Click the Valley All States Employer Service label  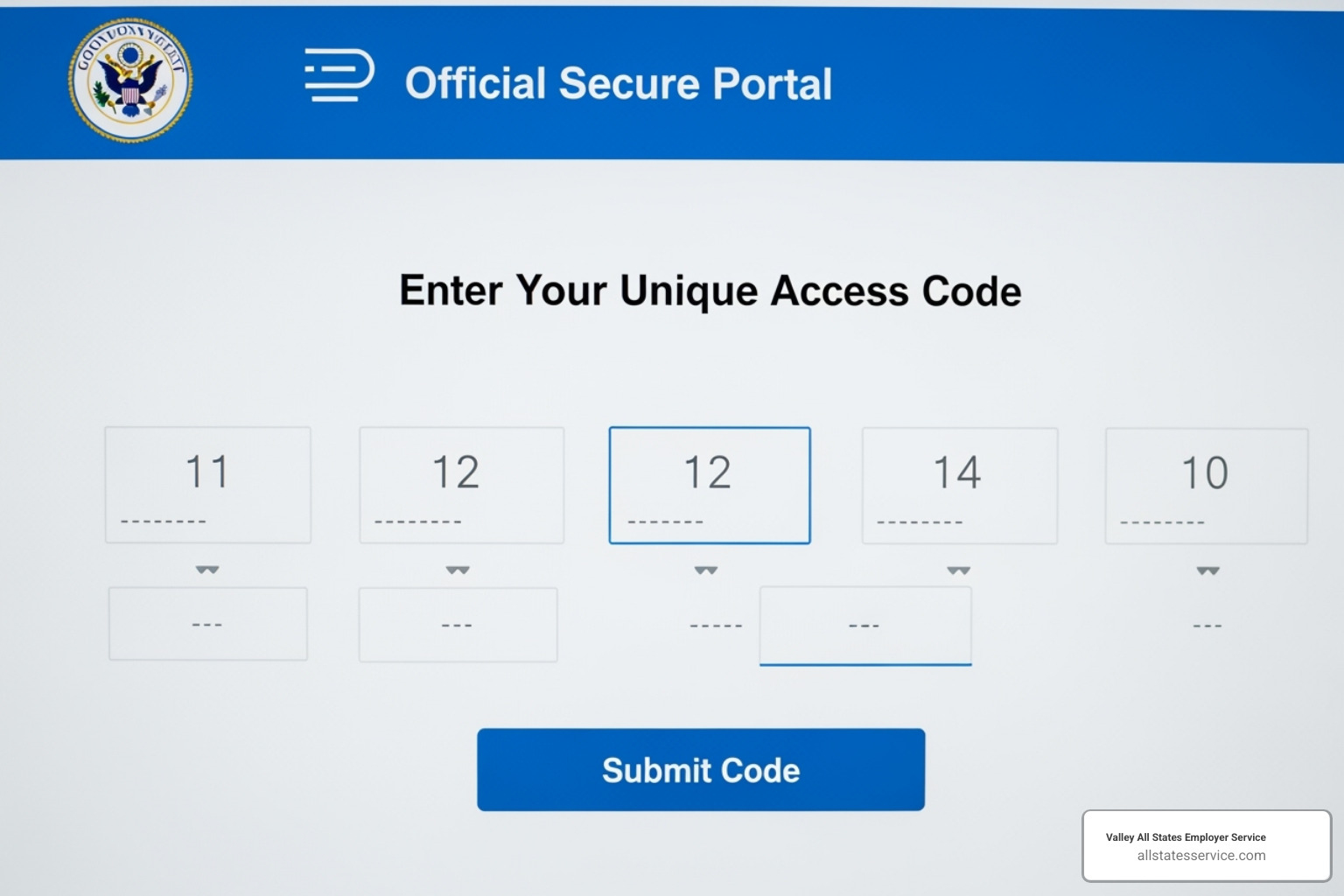pyautogui.click(x=1186, y=837)
